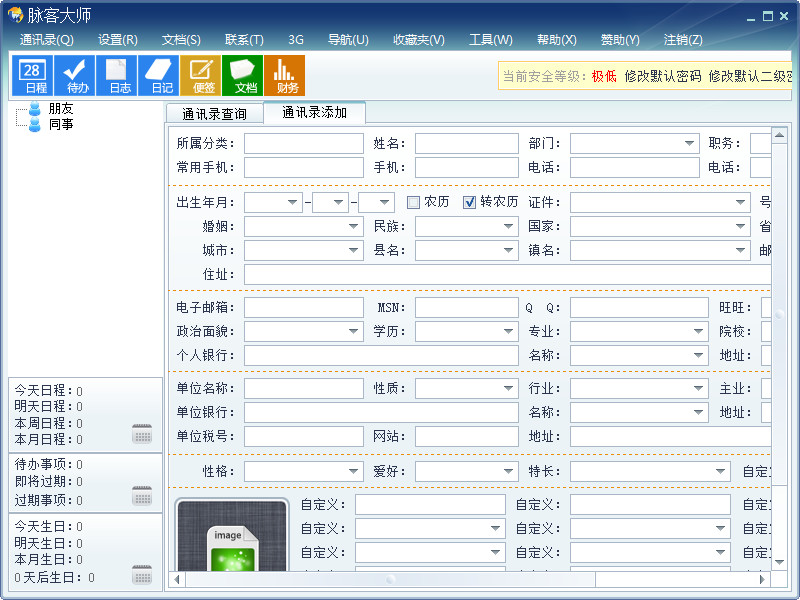Open the 日程 schedule toolbar icon

point(32,76)
